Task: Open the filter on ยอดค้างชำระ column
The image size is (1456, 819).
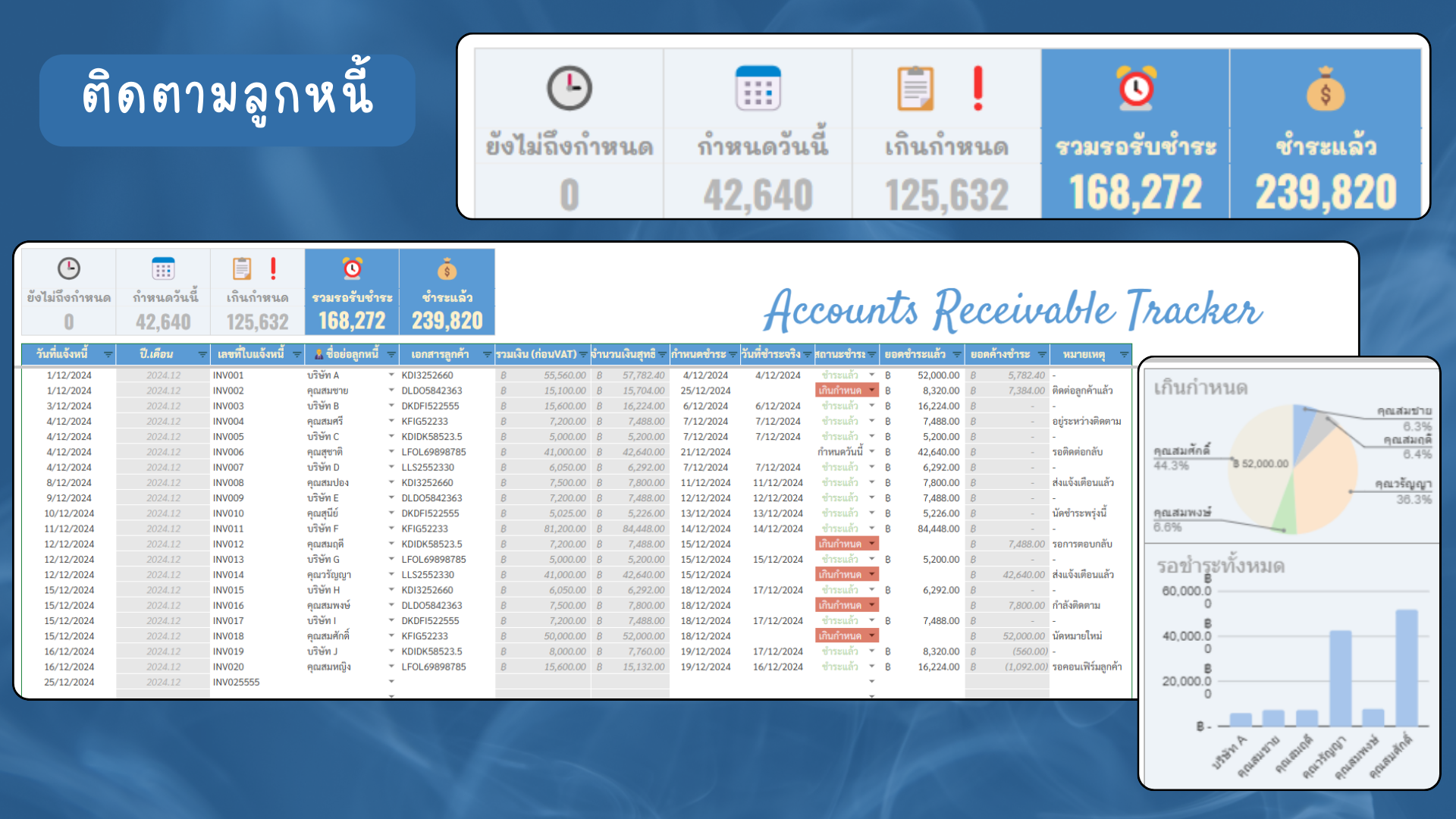Action: pyautogui.click(x=1042, y=355)
